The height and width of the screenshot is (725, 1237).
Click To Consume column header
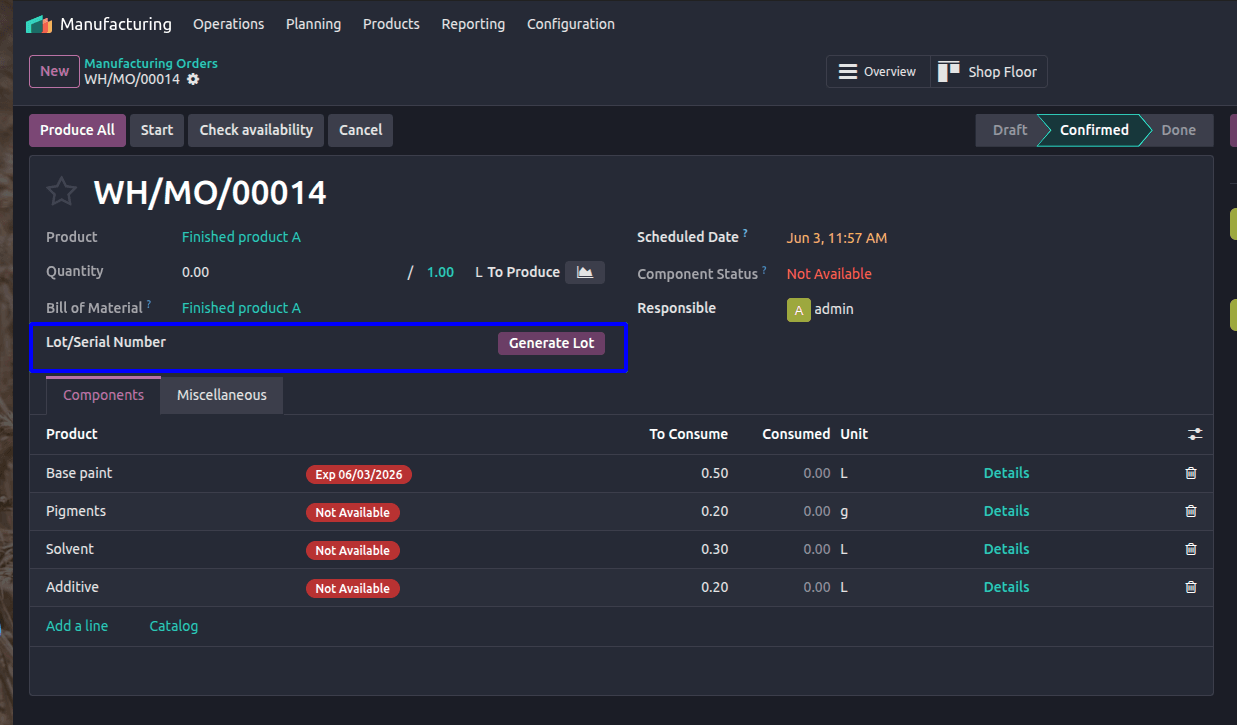tap(689, 434)
